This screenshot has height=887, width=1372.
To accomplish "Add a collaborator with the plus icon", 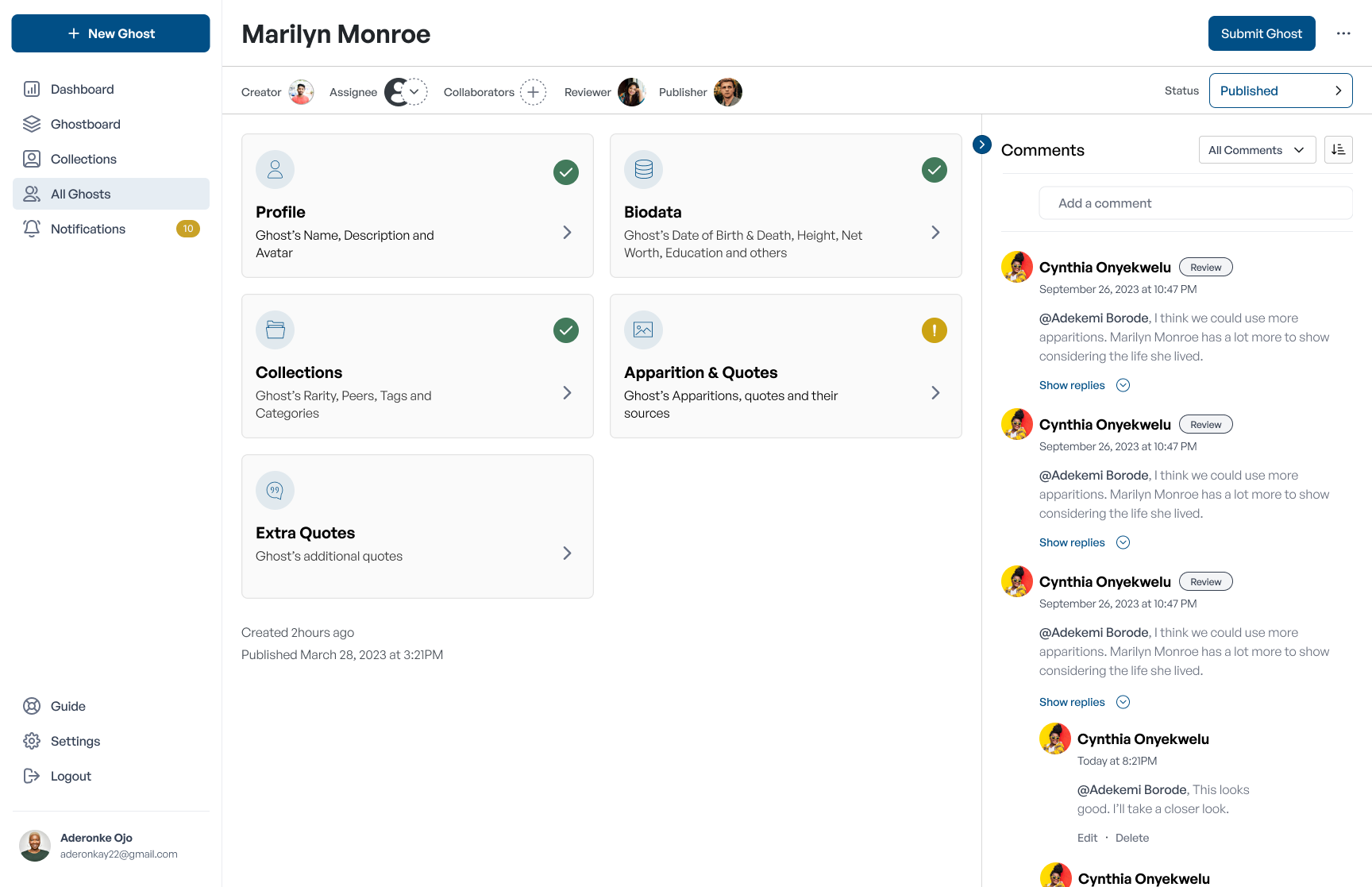I will tap(534, 92).
